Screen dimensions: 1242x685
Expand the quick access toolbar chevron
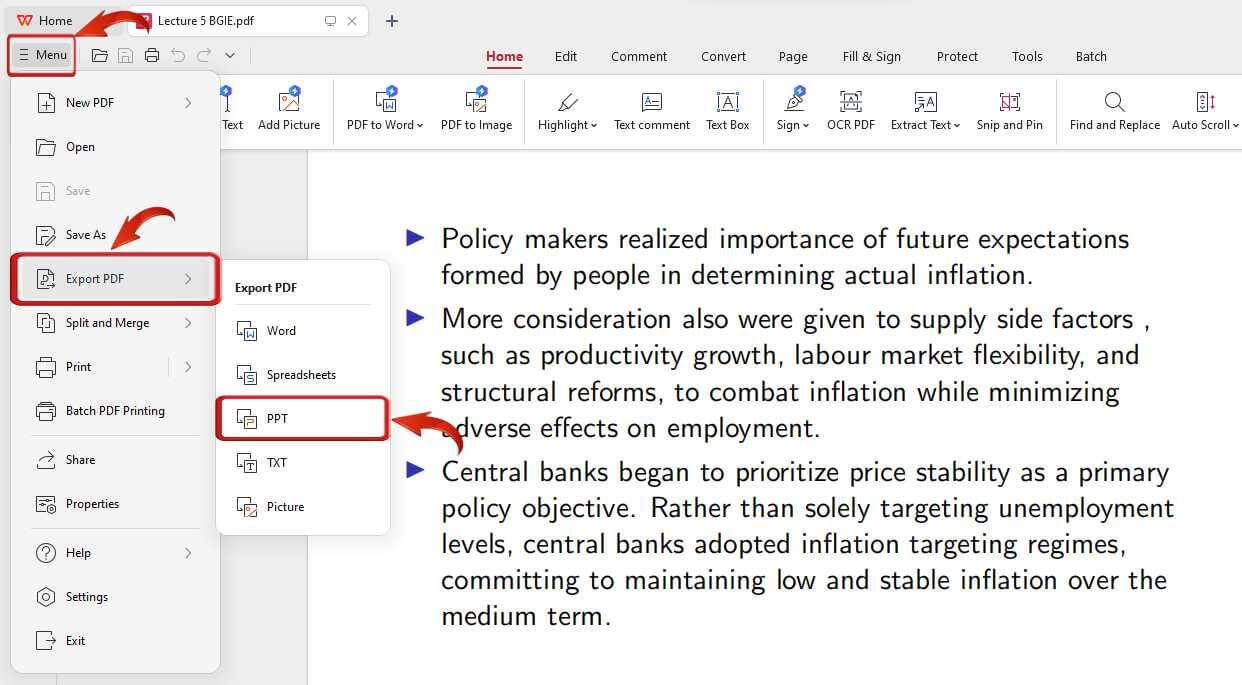click(x=230, y=56)
